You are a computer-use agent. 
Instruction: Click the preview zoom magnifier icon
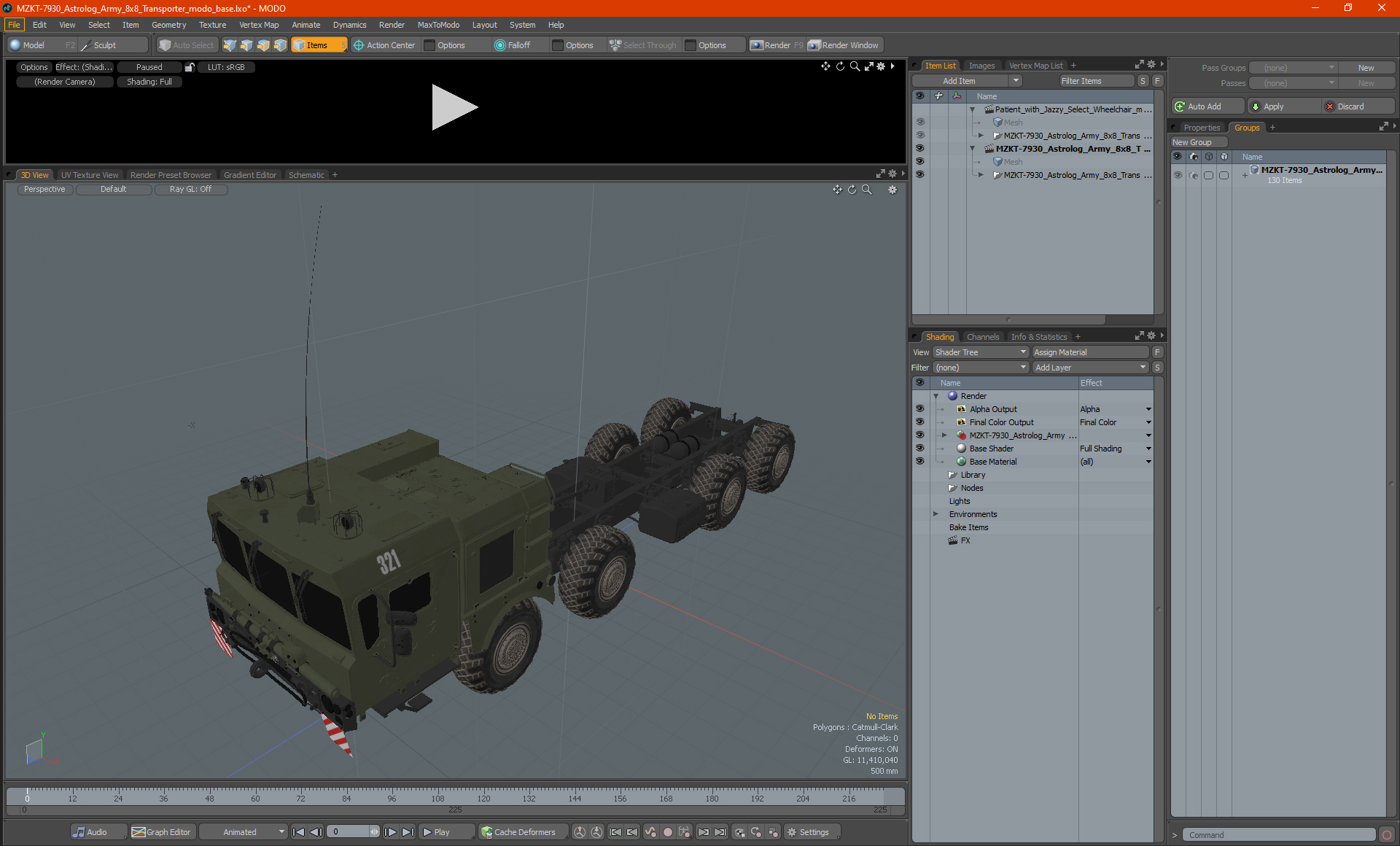(x=855, y=66)
